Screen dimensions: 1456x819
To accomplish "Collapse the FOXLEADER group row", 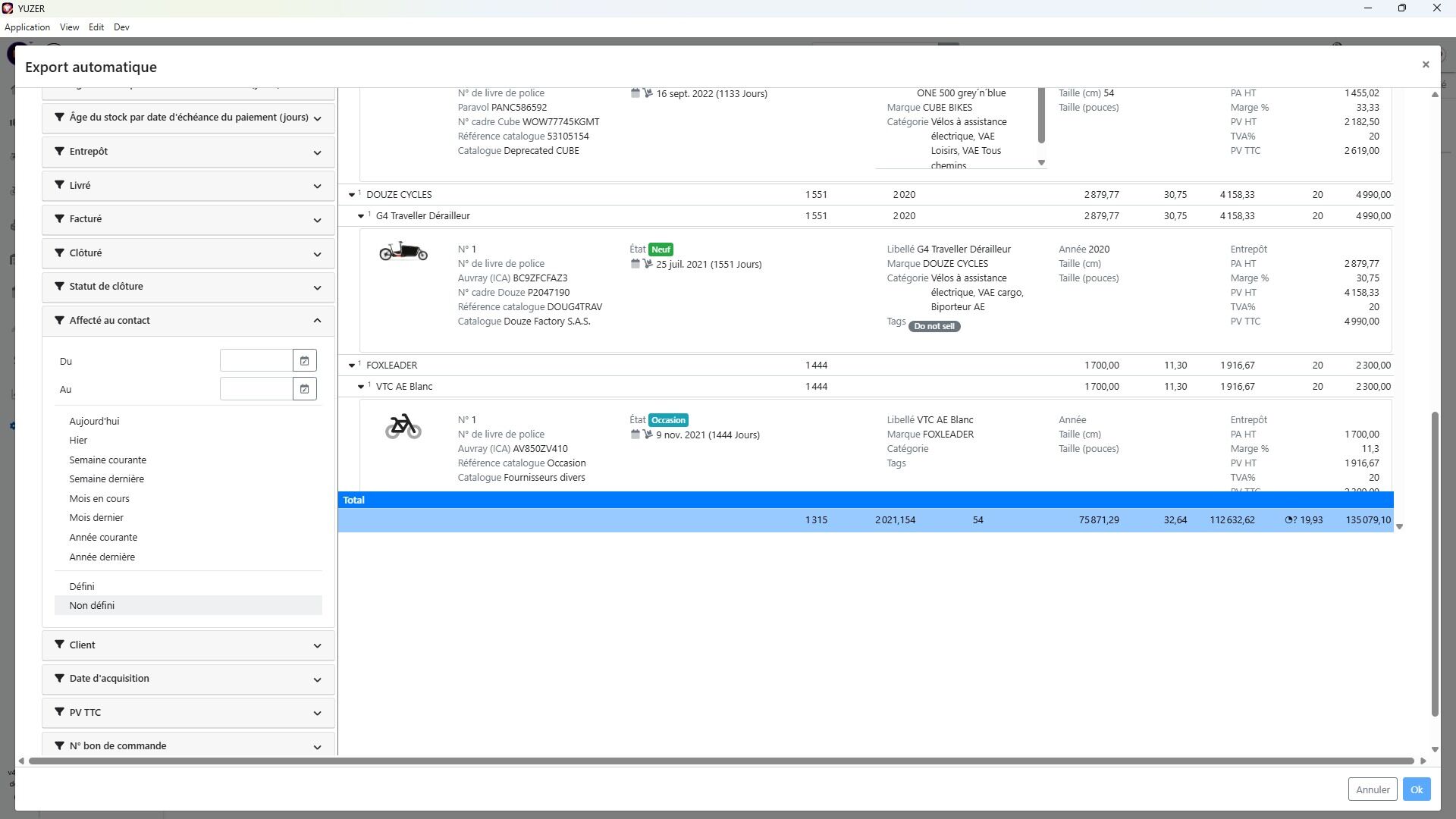I will coord(352,366).
